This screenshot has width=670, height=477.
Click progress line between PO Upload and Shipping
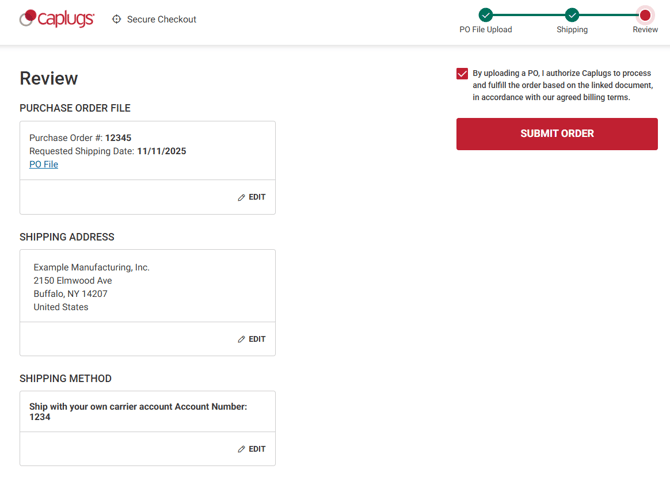528,14
